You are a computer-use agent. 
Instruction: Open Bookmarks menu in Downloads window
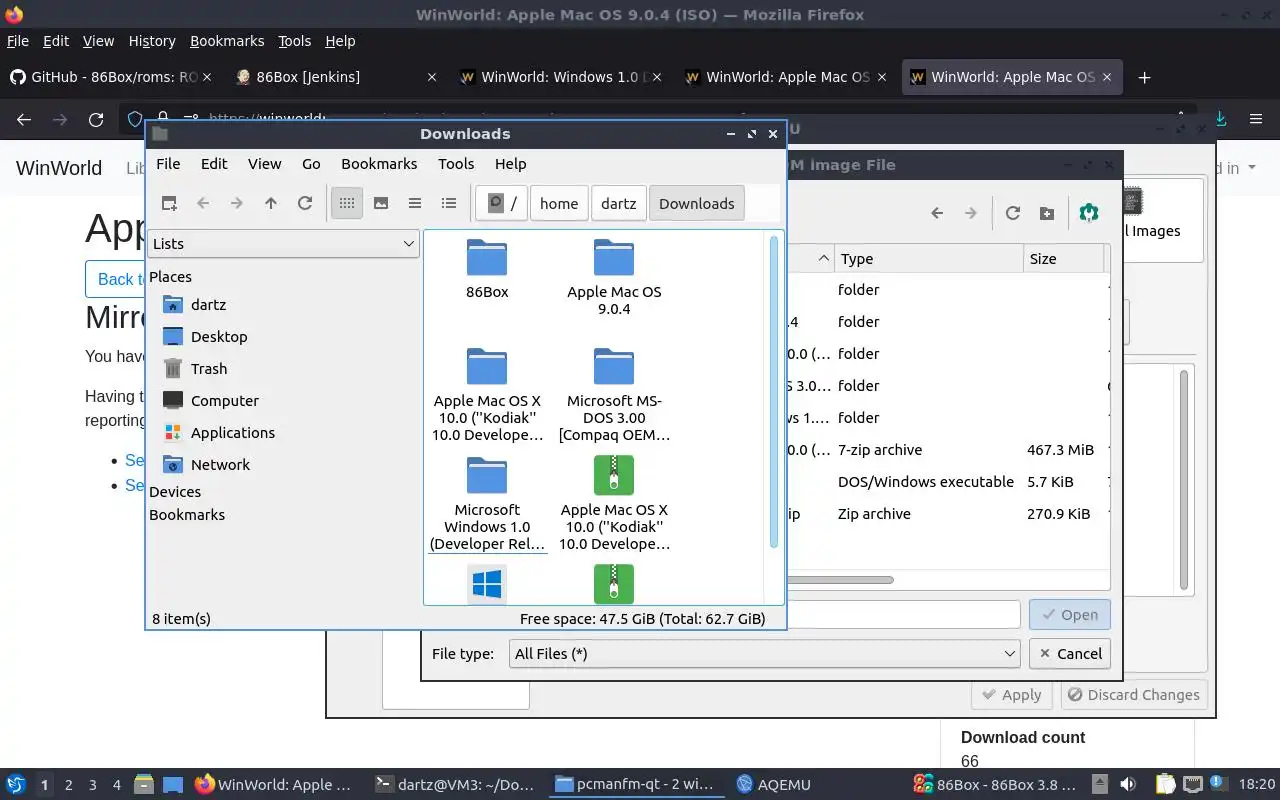point(379,163)
